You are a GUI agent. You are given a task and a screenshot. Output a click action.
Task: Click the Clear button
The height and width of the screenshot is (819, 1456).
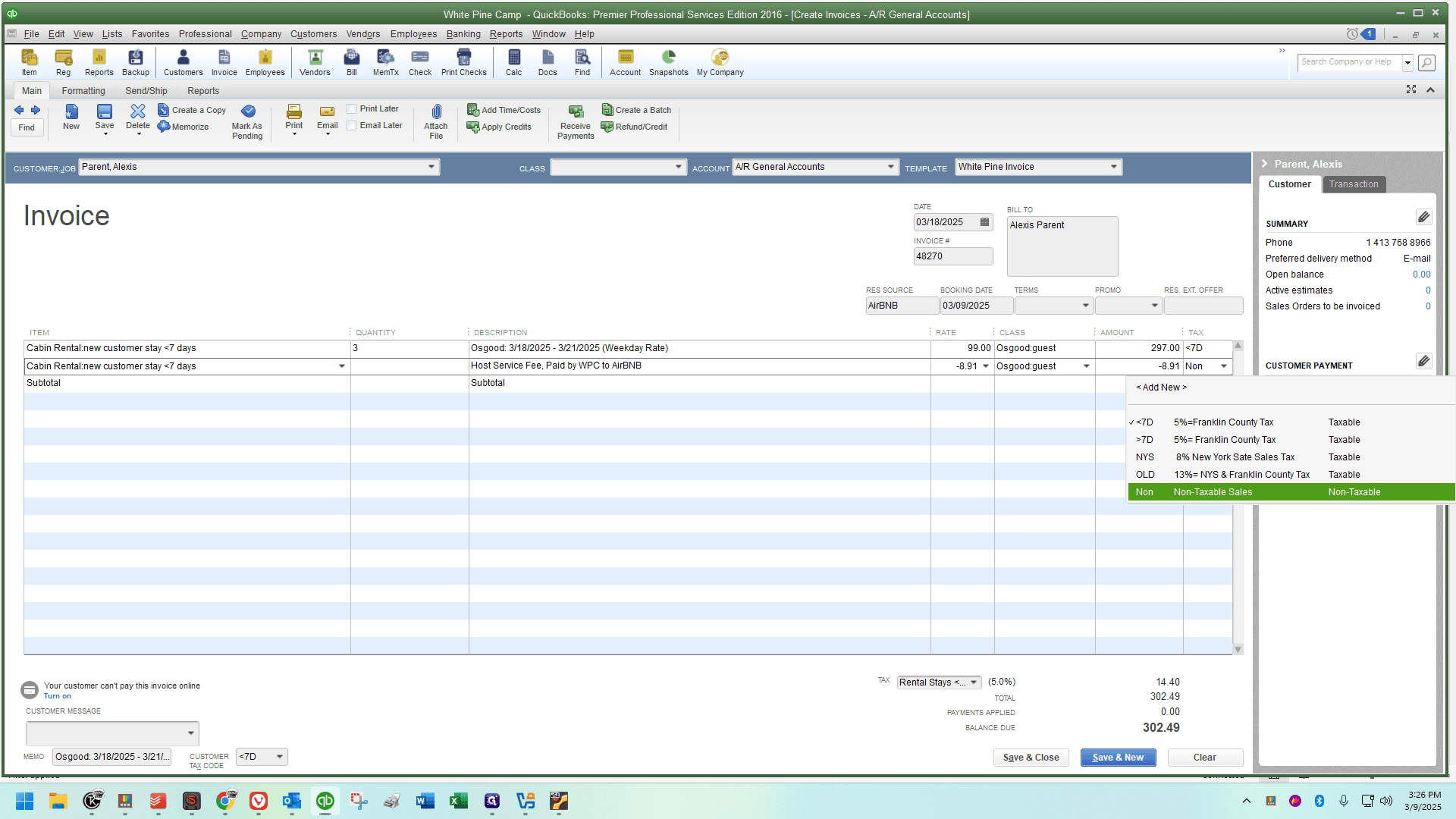click(x=1204, y=758)
